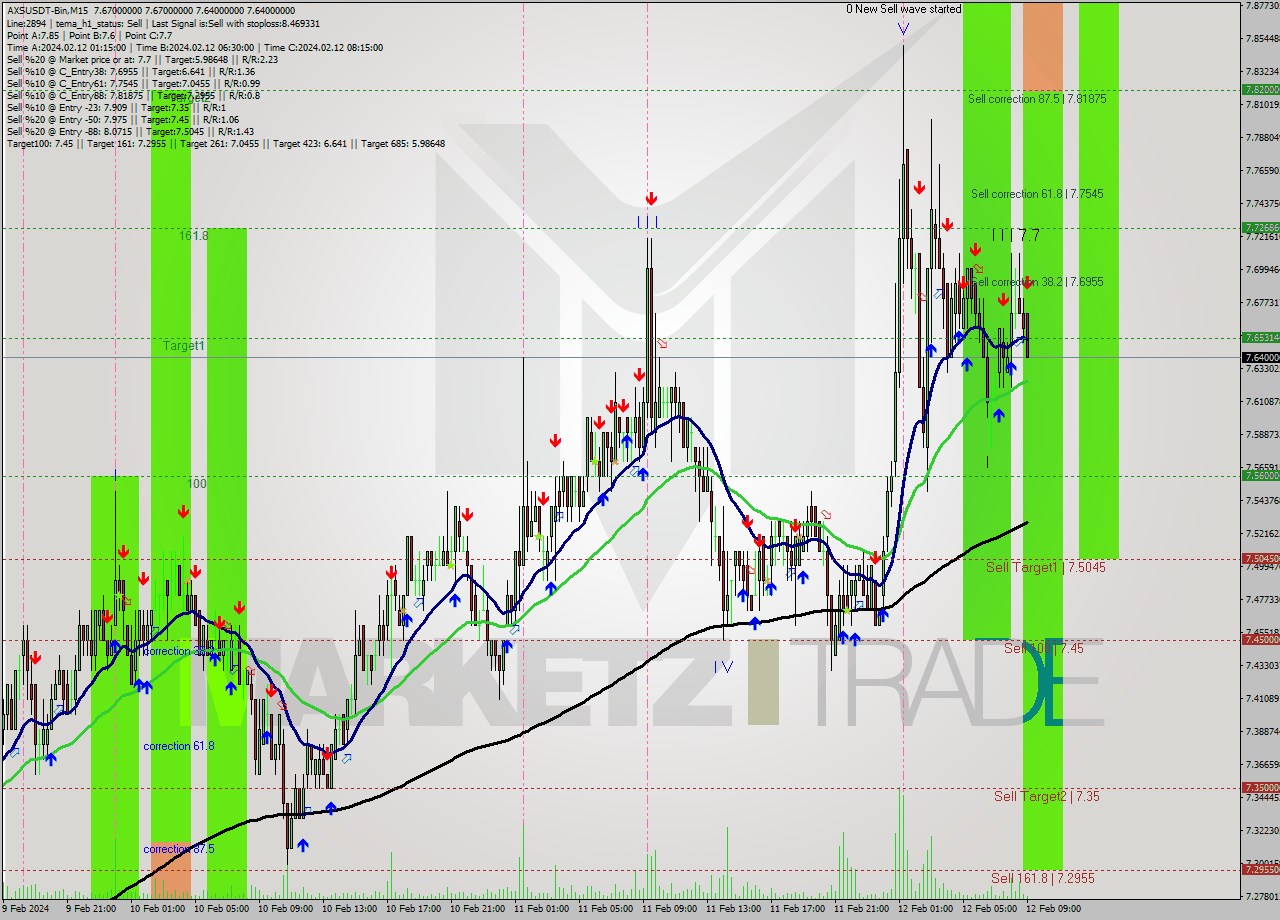The image size is (1280, 920).
Task: Click the black 7.64000 current price tag
Action: [1260, 357]
